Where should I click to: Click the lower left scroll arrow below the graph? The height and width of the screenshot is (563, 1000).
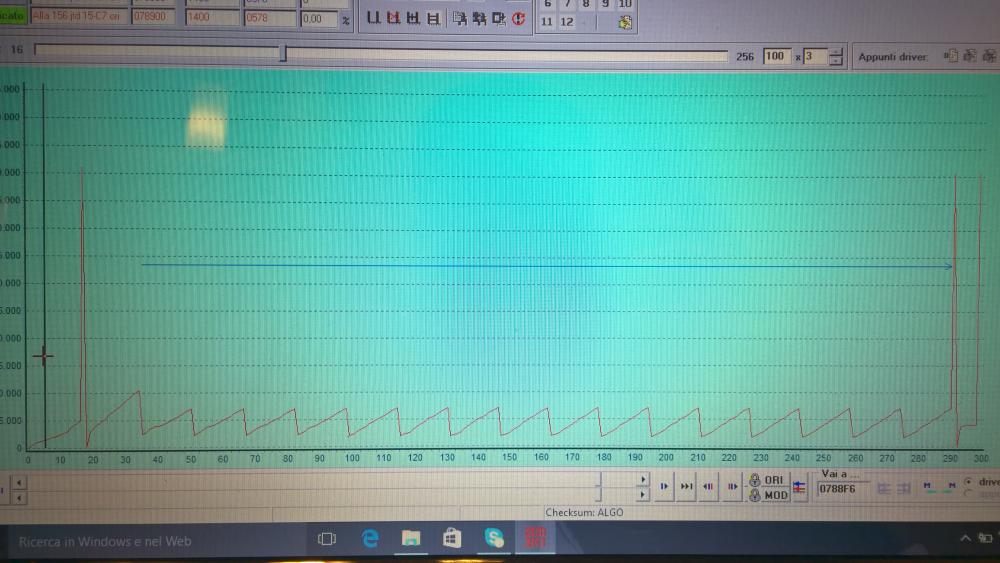pyautogui.click(x=19, y=497)
